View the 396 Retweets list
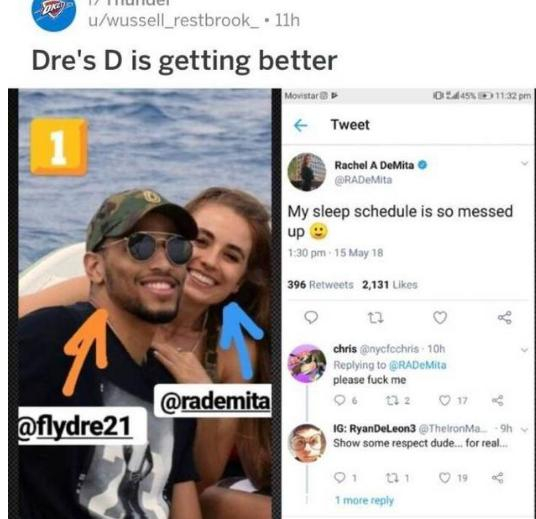Image resolution: width=536 pixels, height=519 pixels. [x=320, y=285]
